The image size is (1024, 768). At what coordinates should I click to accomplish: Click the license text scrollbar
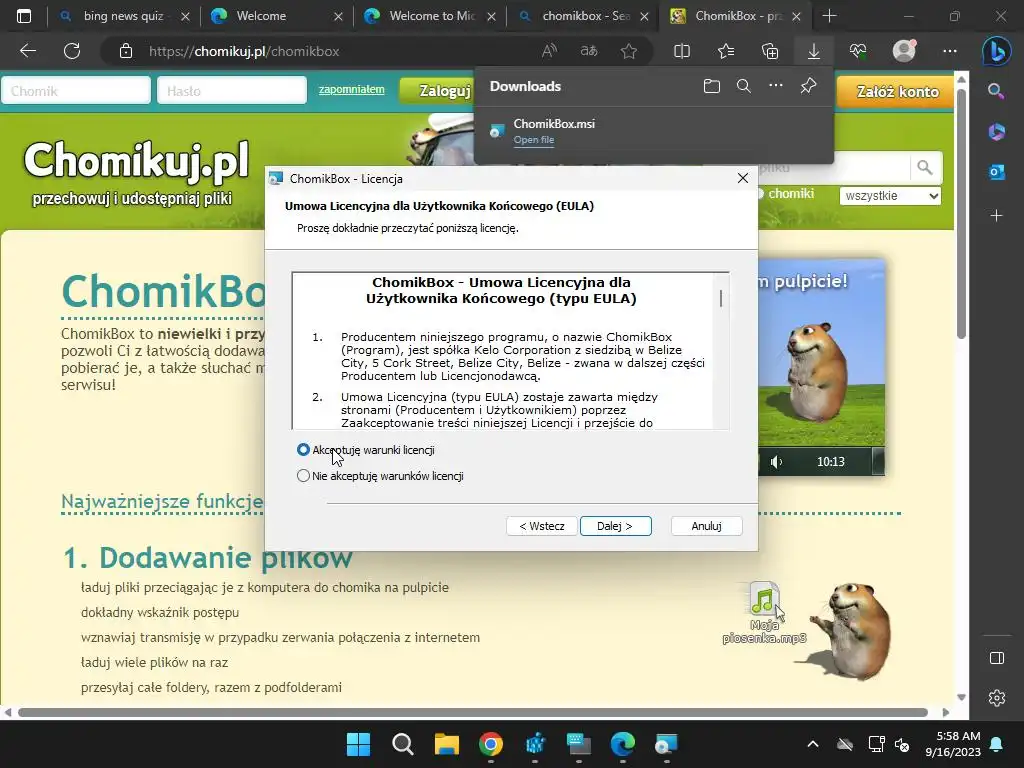coord(721,298)
